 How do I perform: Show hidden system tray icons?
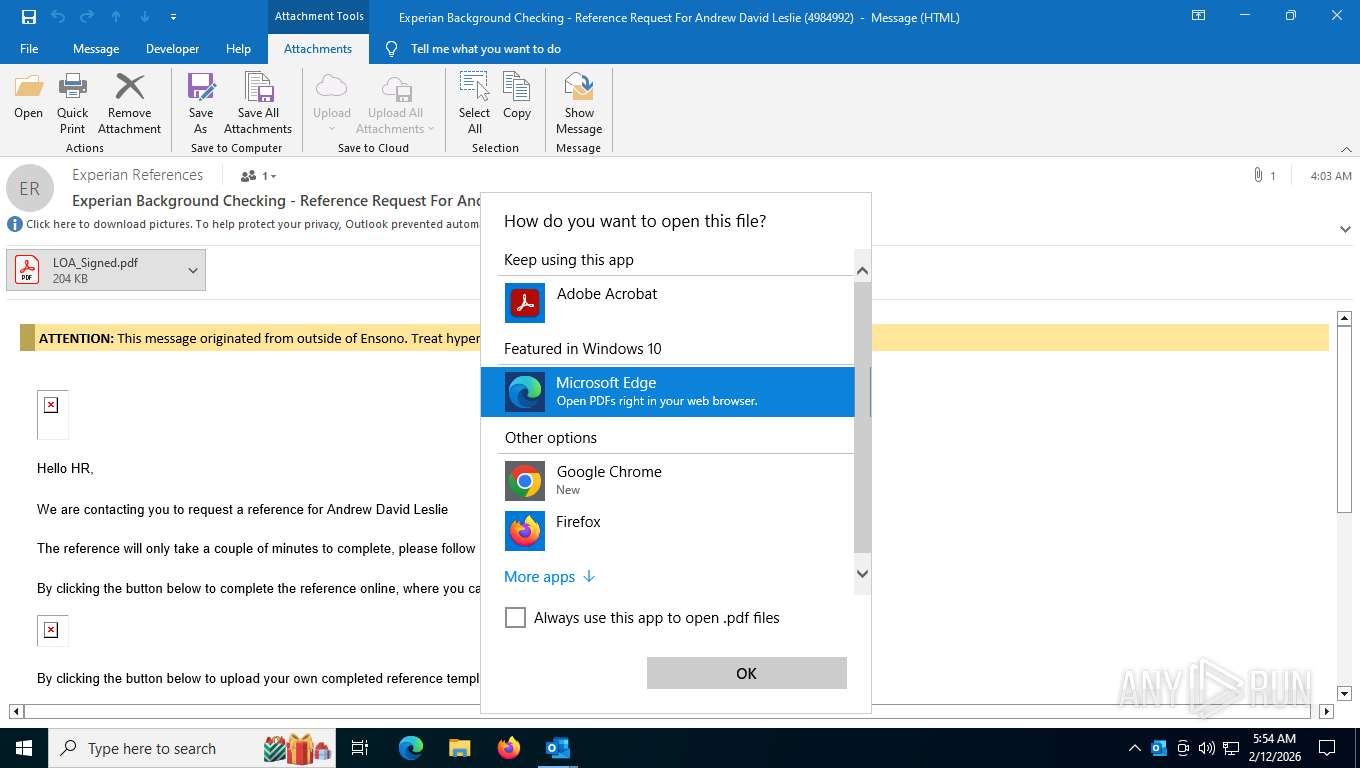click(x=1134, y=747)
